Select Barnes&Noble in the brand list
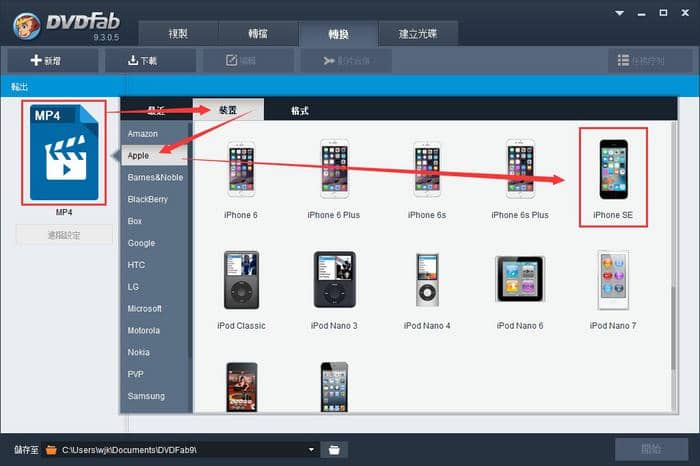This screenshot has width=700, height=466. coord(155,177)
